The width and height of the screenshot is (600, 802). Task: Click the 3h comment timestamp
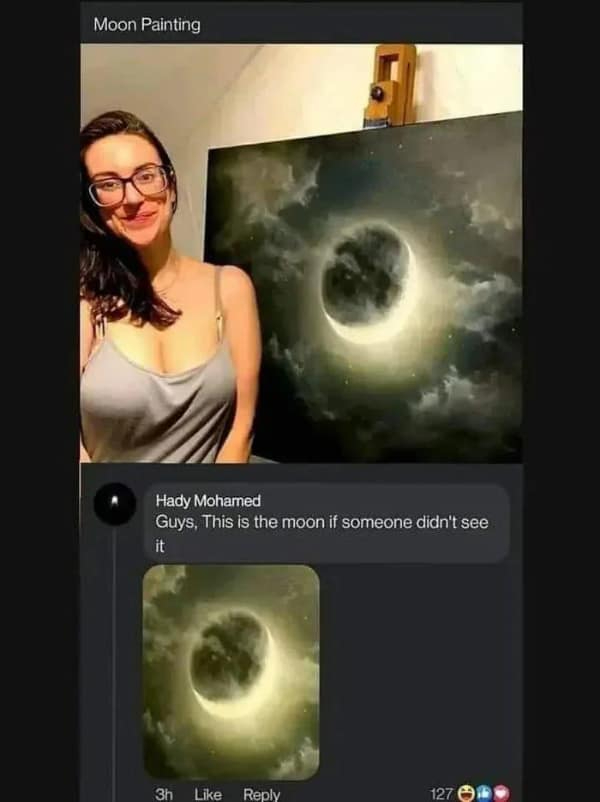164,794
